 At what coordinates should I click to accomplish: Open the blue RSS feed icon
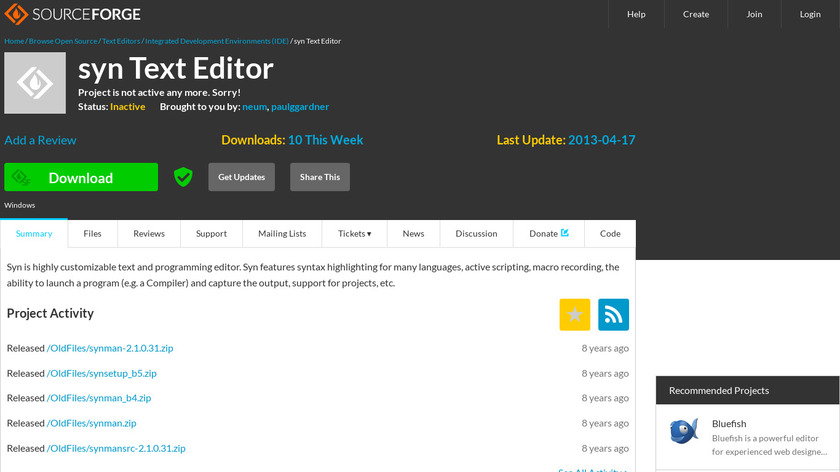point(613,314)
